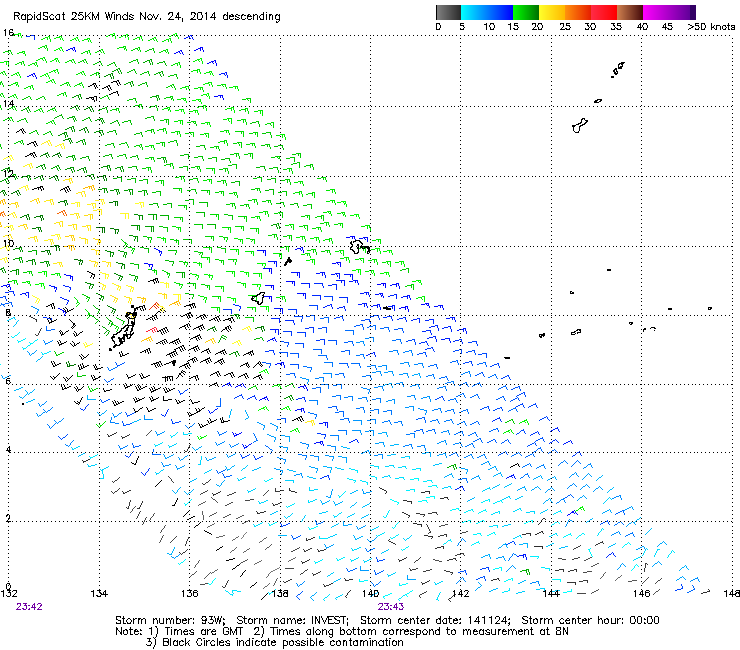Click the longitude axis label '144'
This screenshot has width=740, height=650.
pyautogui.click(x=551, y=593)
